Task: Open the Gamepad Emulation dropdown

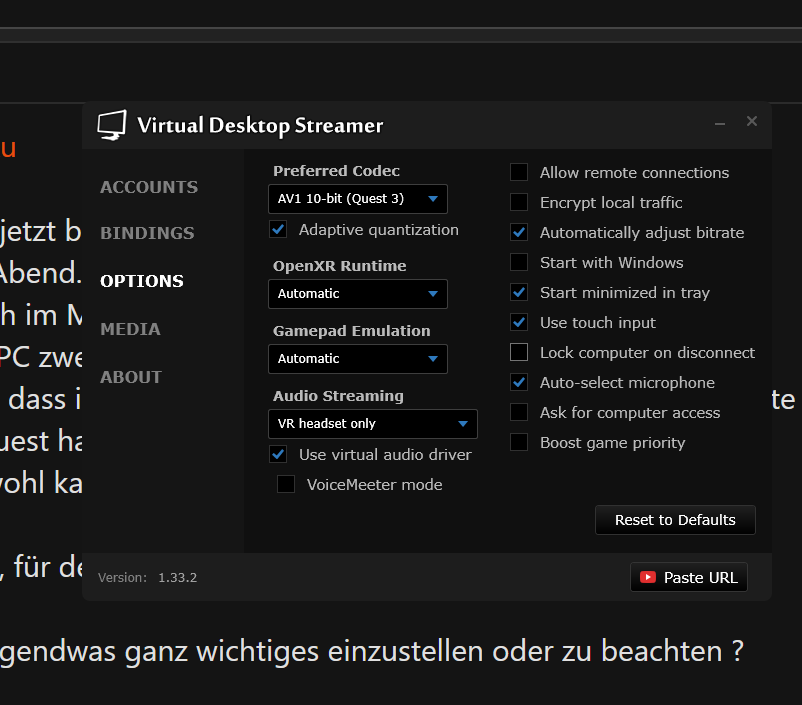Action: (x=358, y=359)
